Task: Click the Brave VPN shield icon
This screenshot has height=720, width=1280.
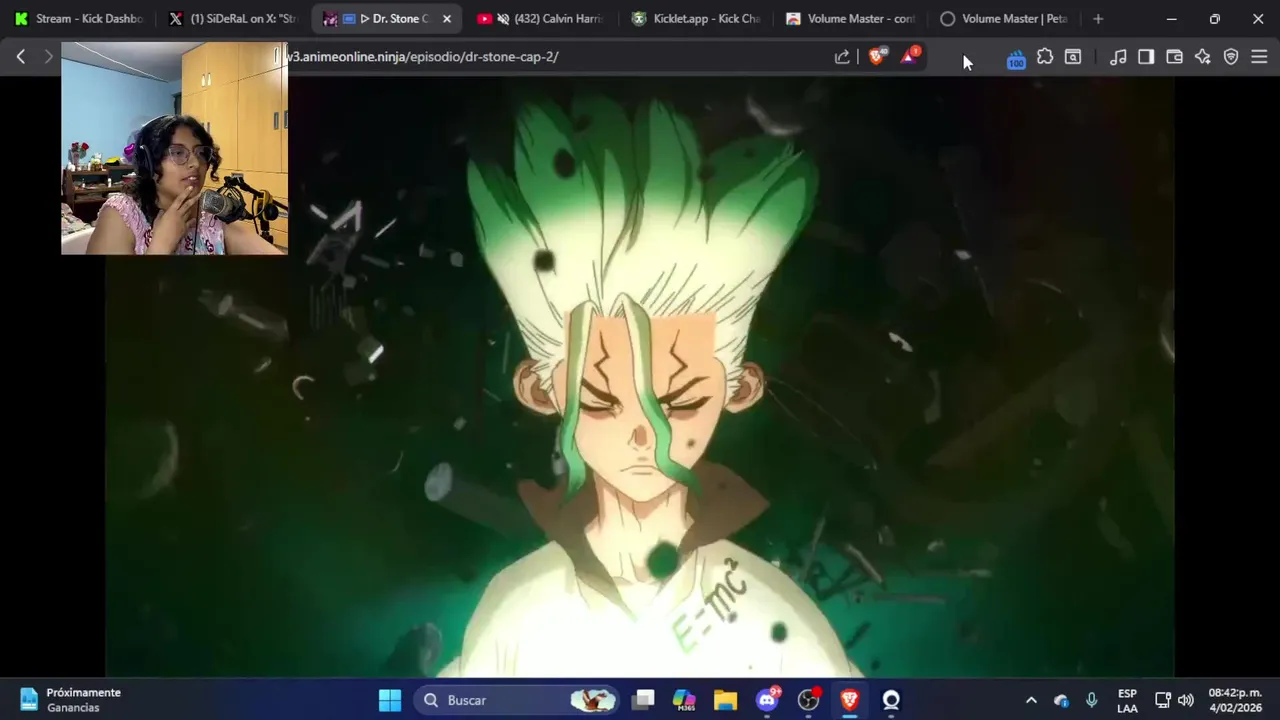Action: [x=1231, y=57]
